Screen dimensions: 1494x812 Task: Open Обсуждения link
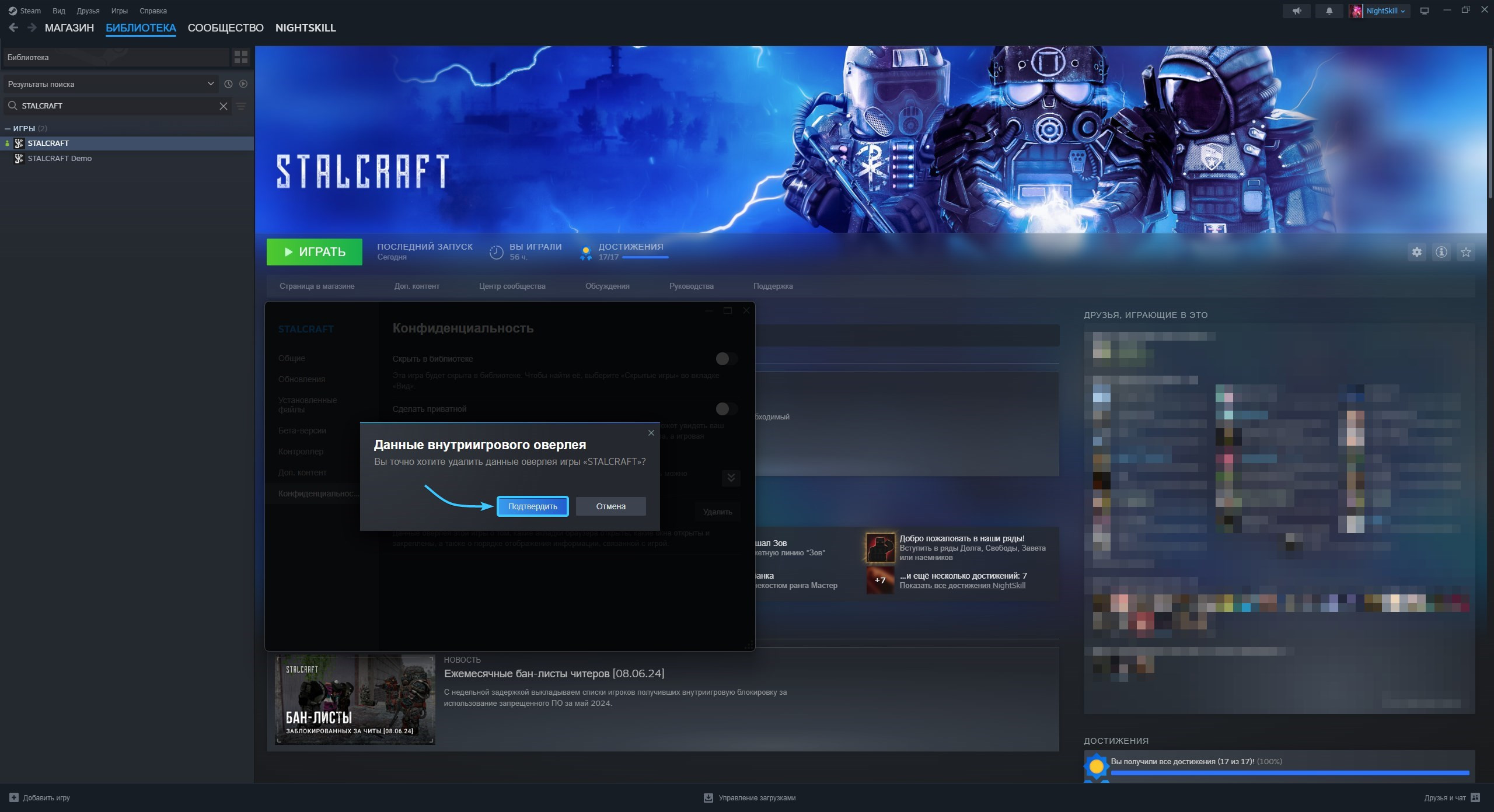point(608,286)
